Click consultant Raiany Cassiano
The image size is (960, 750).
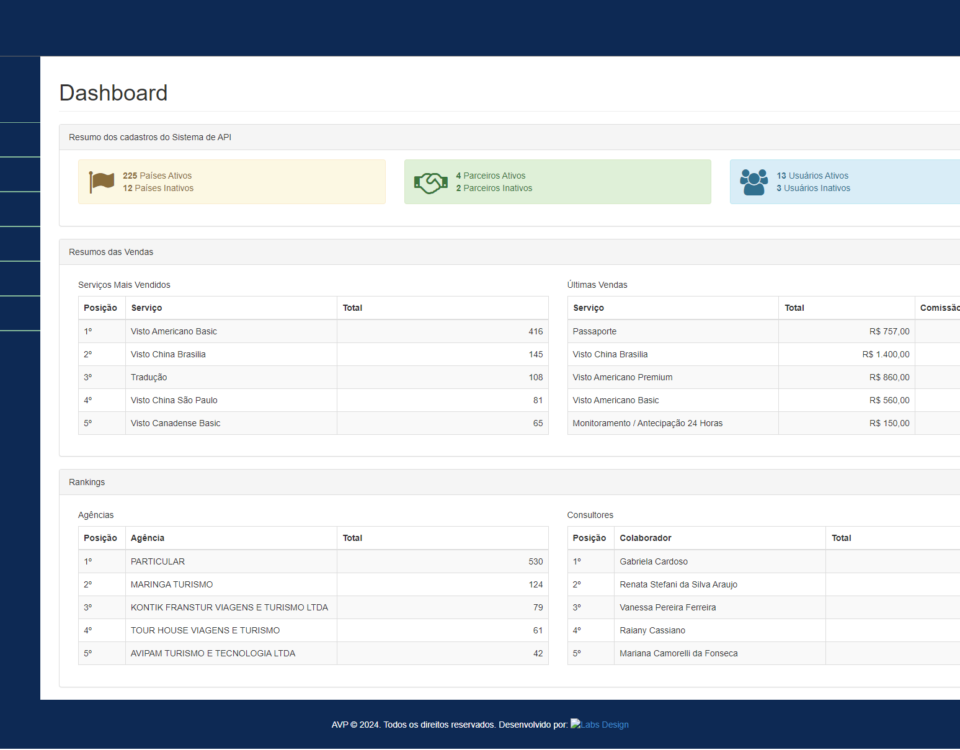(652, 631)
